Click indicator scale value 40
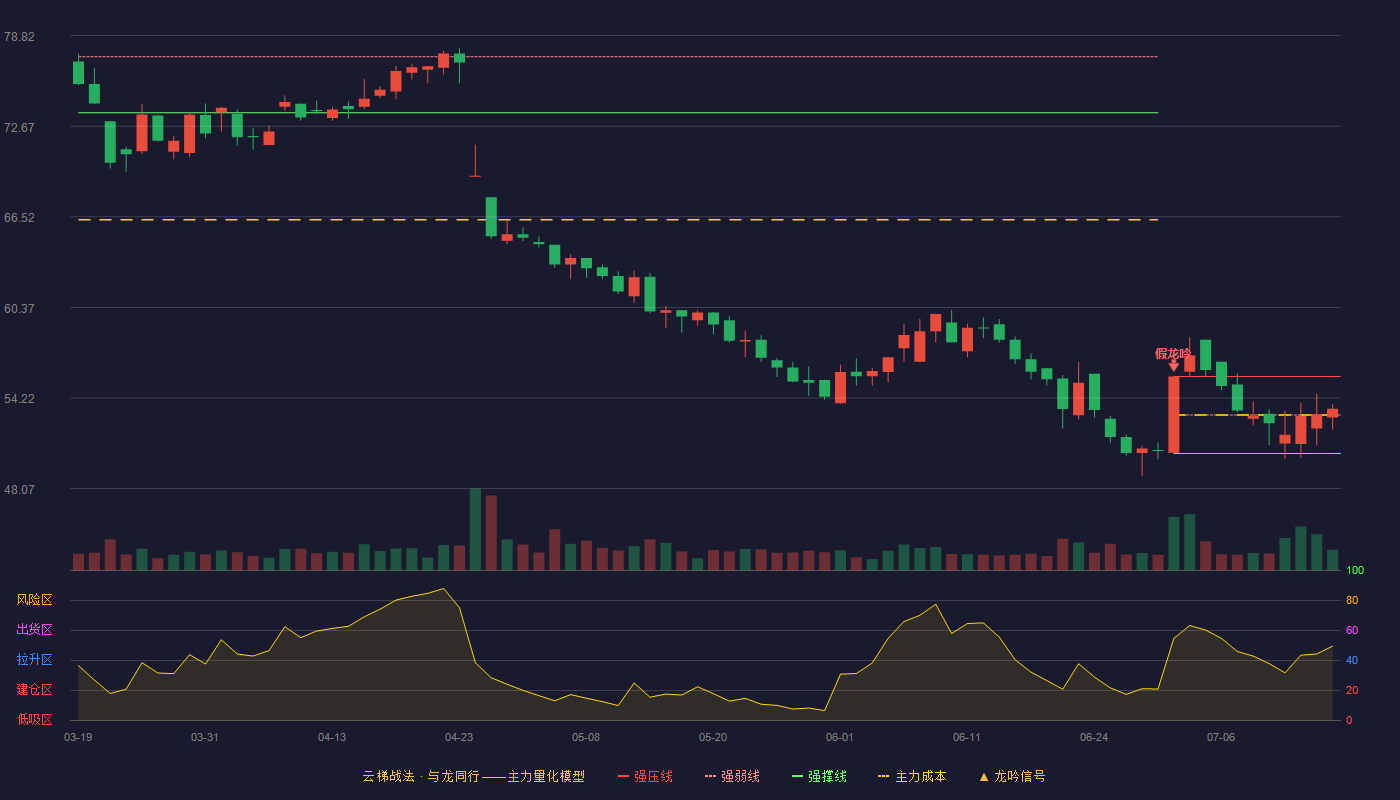This screenshot has height=800, width=1400. 1352,660
